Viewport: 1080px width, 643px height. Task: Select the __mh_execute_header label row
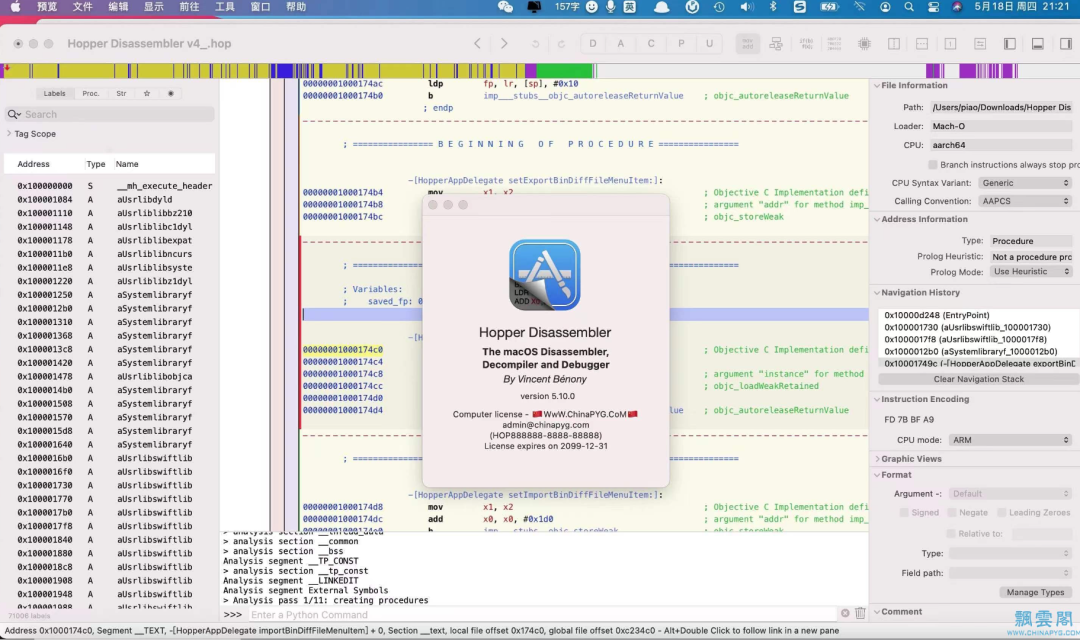click(110, 186)
